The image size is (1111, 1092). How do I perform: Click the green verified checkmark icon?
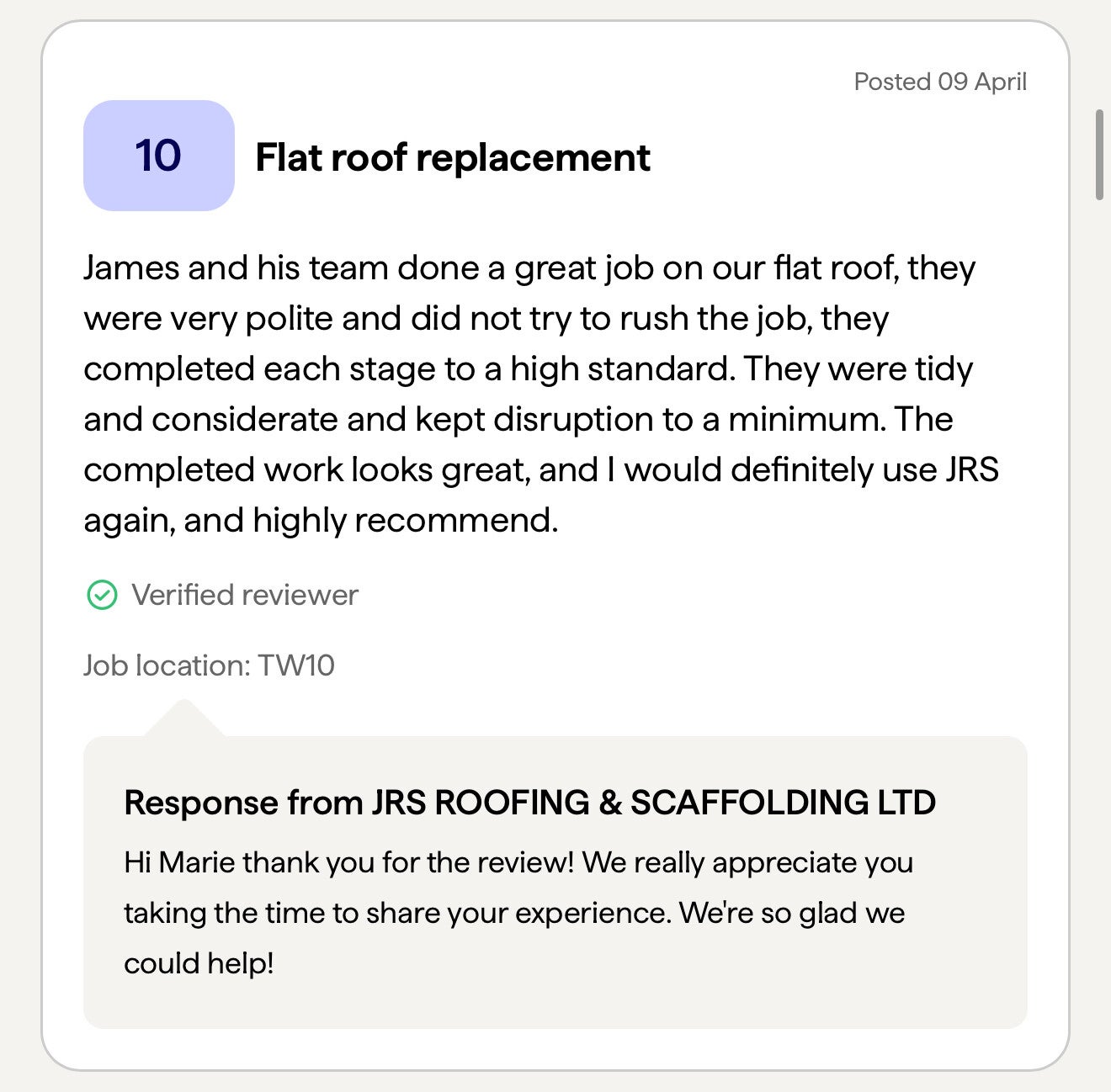pos(102,596)
